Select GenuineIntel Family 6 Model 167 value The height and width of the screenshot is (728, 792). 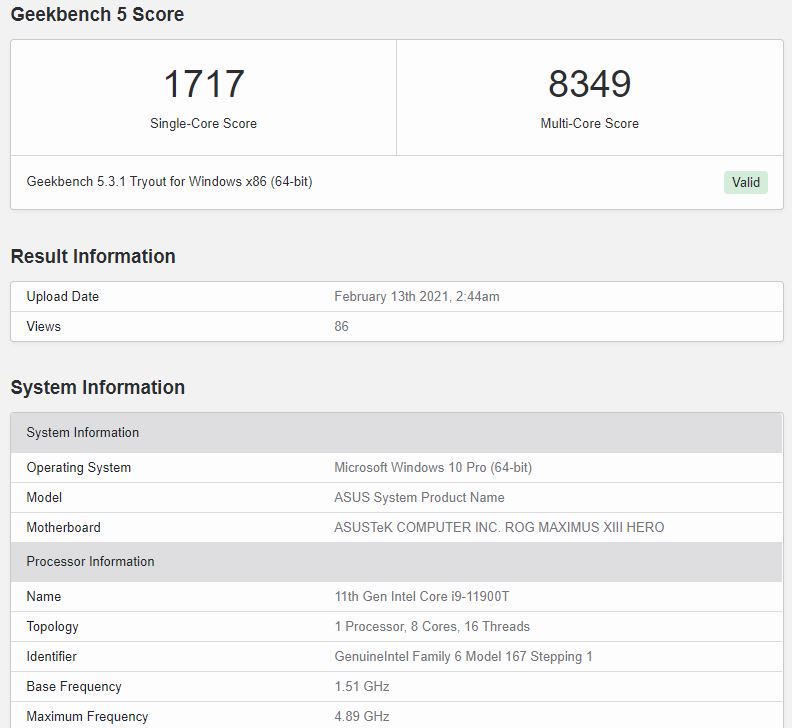click(463, 656)
